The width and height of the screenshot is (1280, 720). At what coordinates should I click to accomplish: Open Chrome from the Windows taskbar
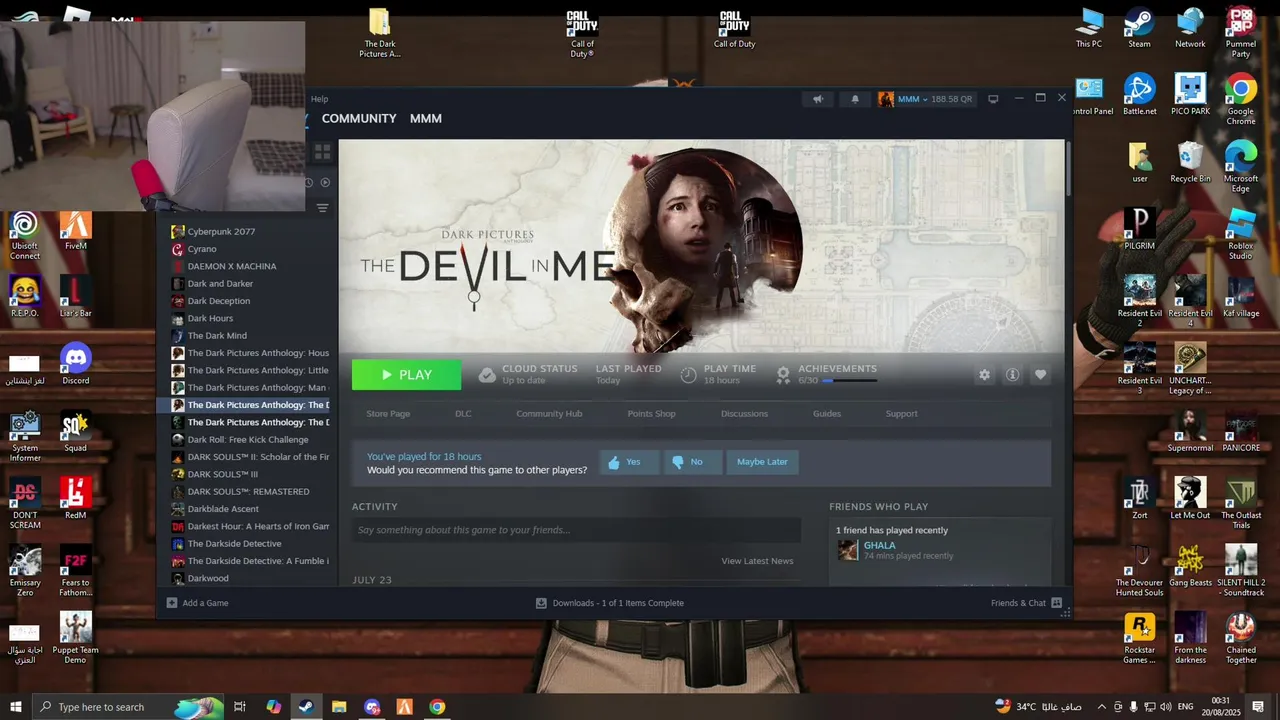[x=437, y=707]
